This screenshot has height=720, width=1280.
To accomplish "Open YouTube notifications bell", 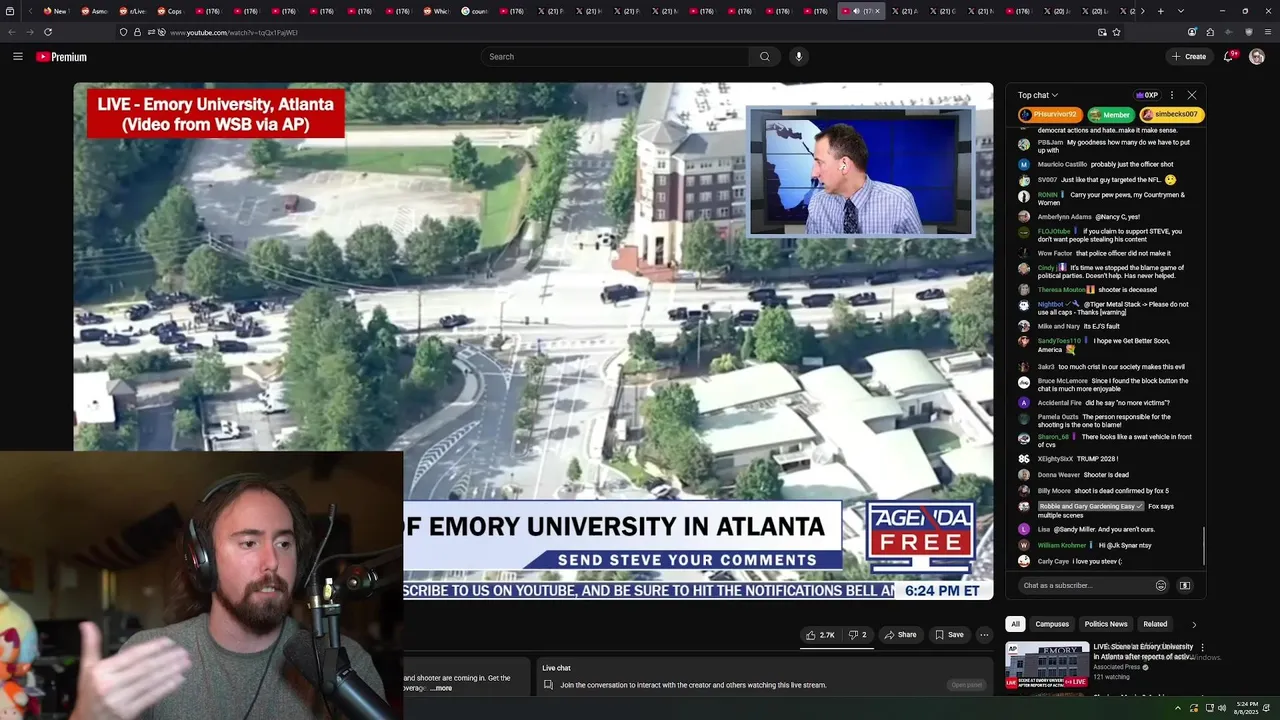I will click(1230, 57).
